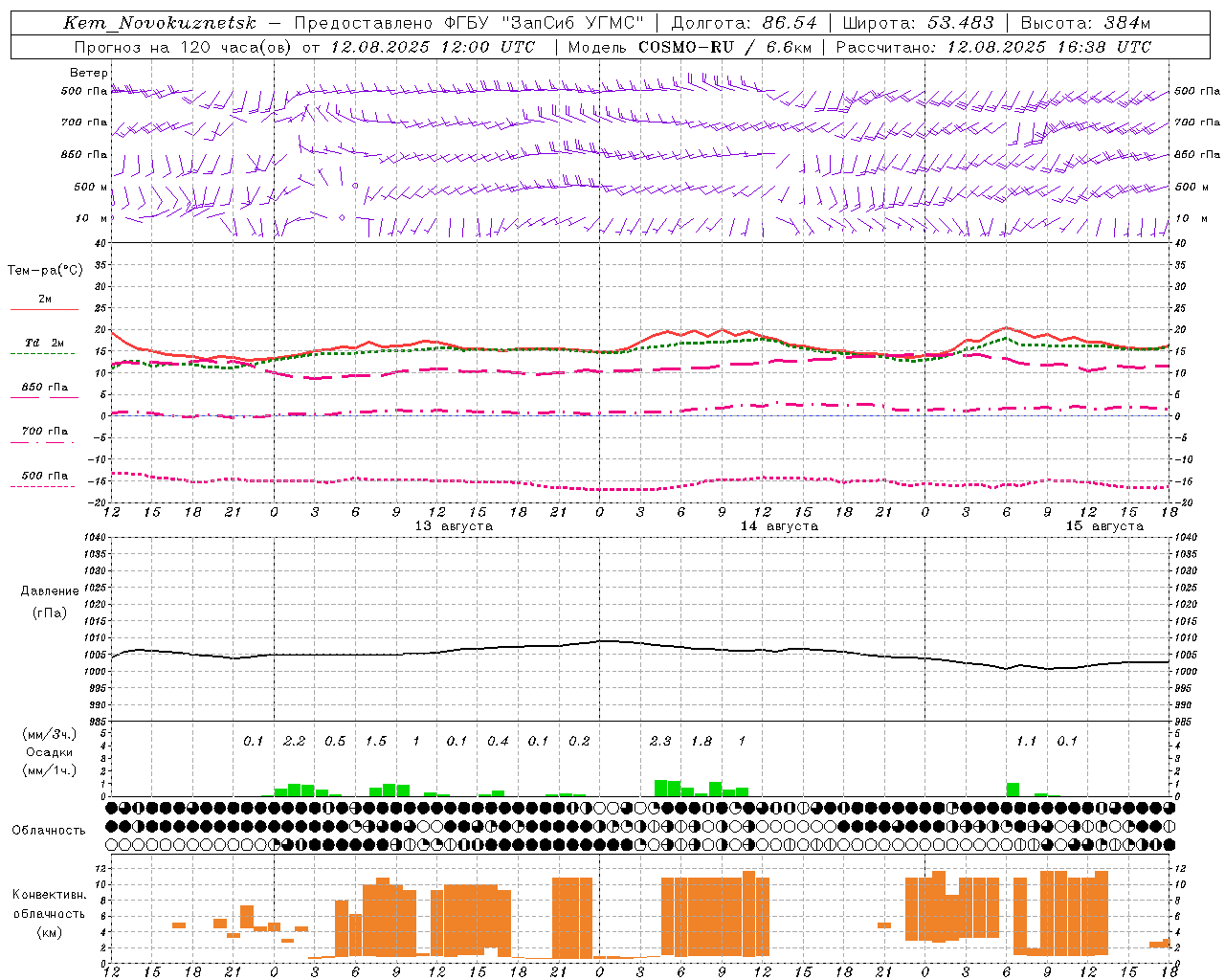Click the 0.2 precipitation value
The image size is (1225, 980).
(579, 742)
